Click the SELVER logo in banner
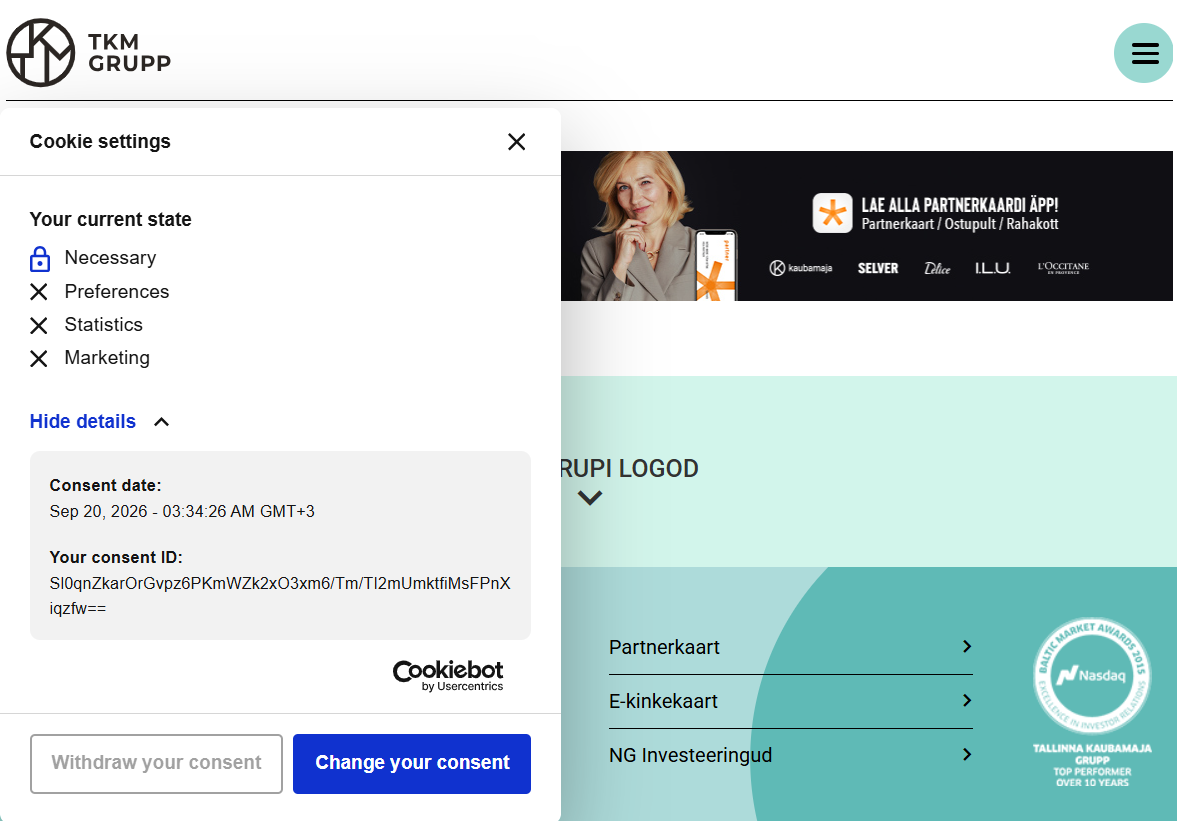The width and height of the screenshot is (1177, 821). coord(878,268)
